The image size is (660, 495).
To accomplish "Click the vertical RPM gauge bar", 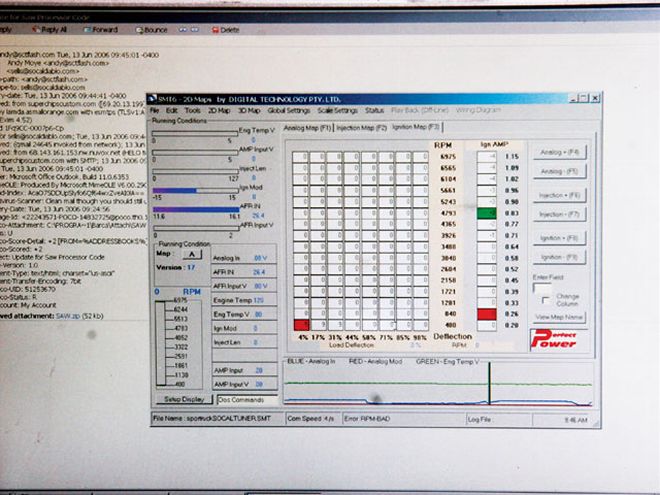I will pyautogui.click(x=161, y=343).
